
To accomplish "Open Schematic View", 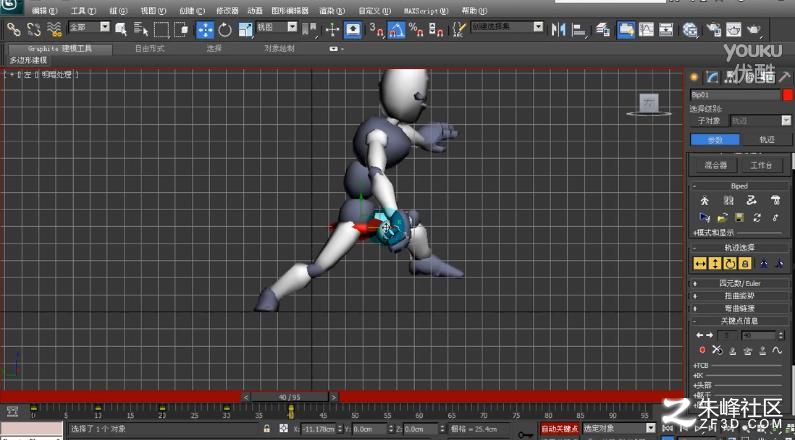I will coord(666,29).
